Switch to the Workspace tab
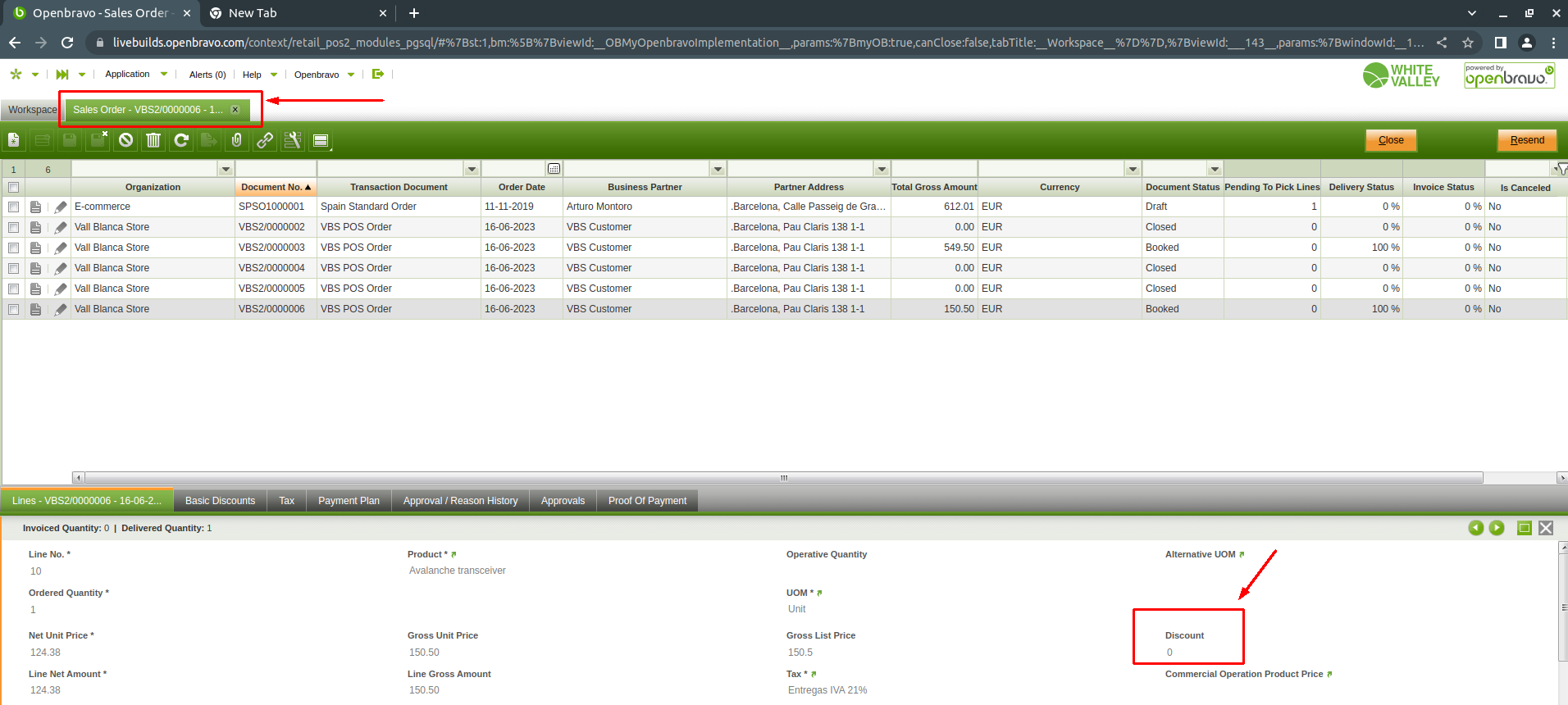 (x=32, y=110)
